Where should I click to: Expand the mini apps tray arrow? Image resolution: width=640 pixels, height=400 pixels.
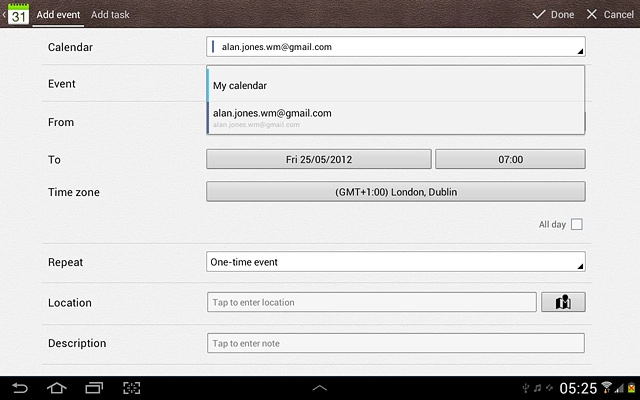tap(319, 387)
